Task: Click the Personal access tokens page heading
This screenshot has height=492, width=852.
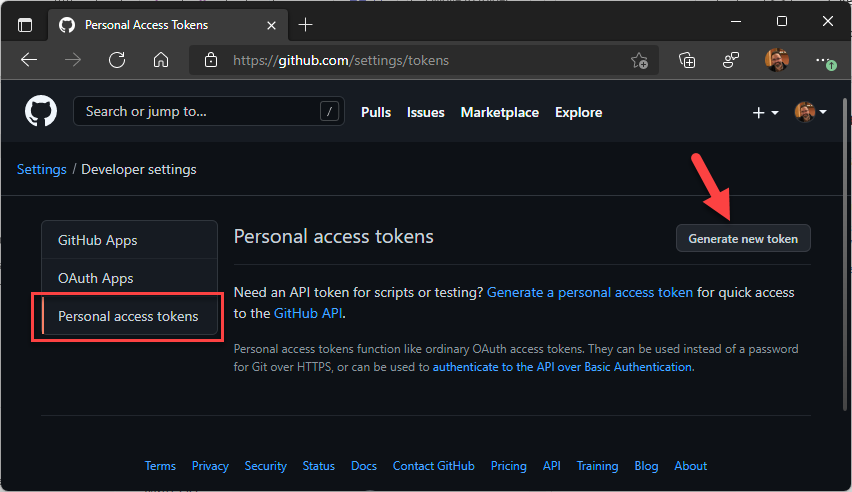Action: coord(334,236)
